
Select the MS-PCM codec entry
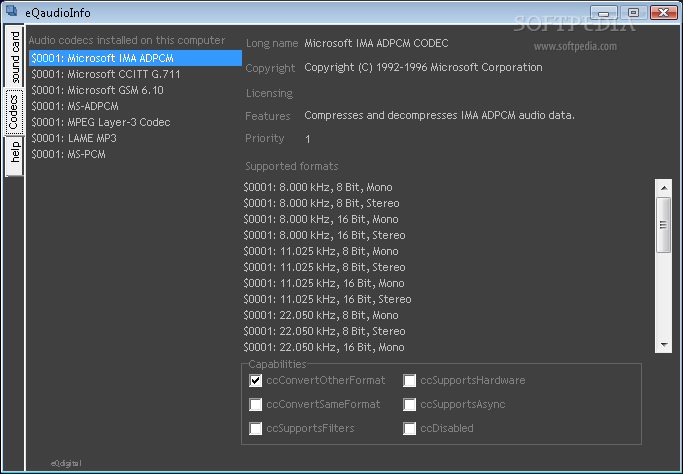coord(135,154)
